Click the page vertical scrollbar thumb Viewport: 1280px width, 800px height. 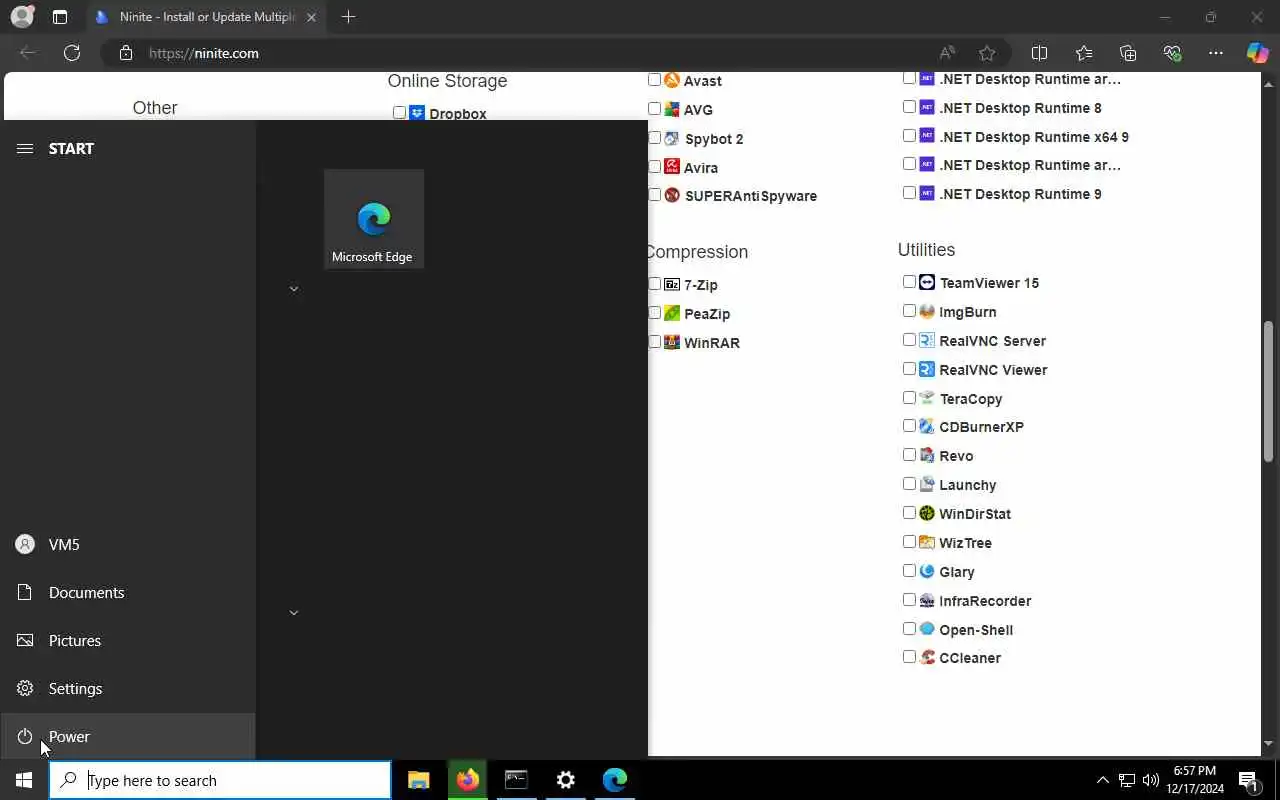click(1269, 390)
